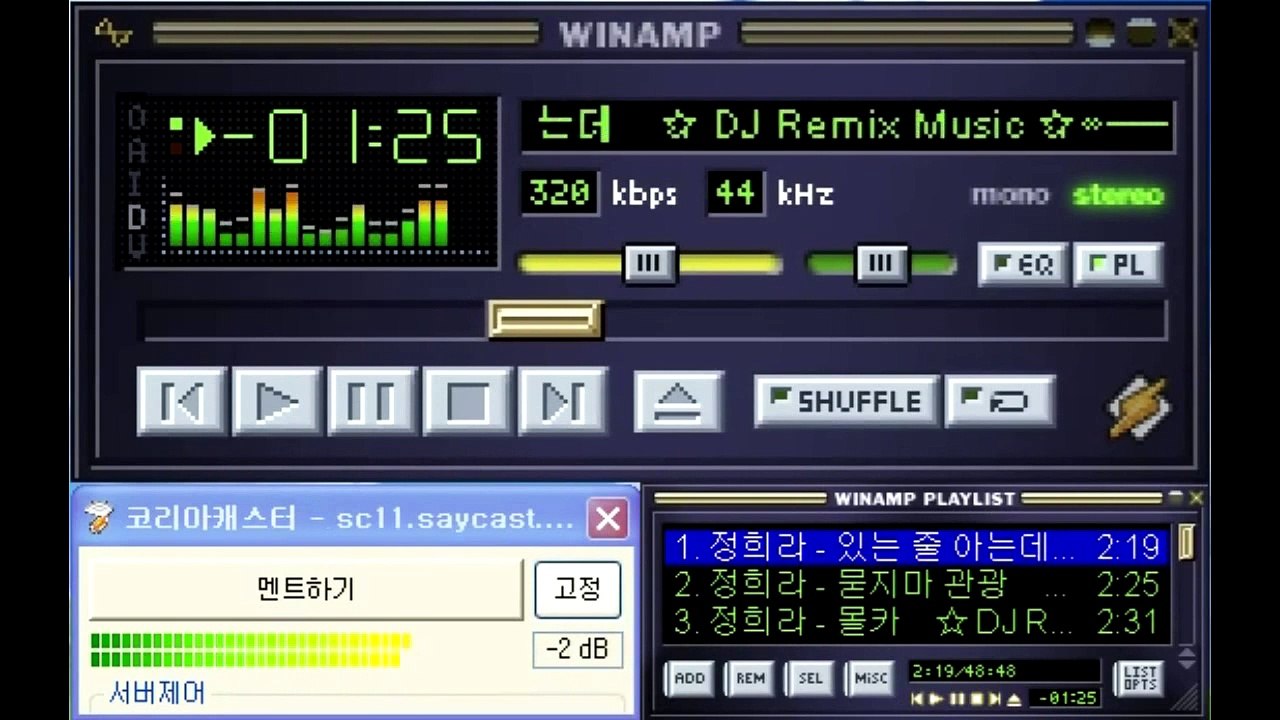Click the yellow volume slider handle

[x=649, y=264]
